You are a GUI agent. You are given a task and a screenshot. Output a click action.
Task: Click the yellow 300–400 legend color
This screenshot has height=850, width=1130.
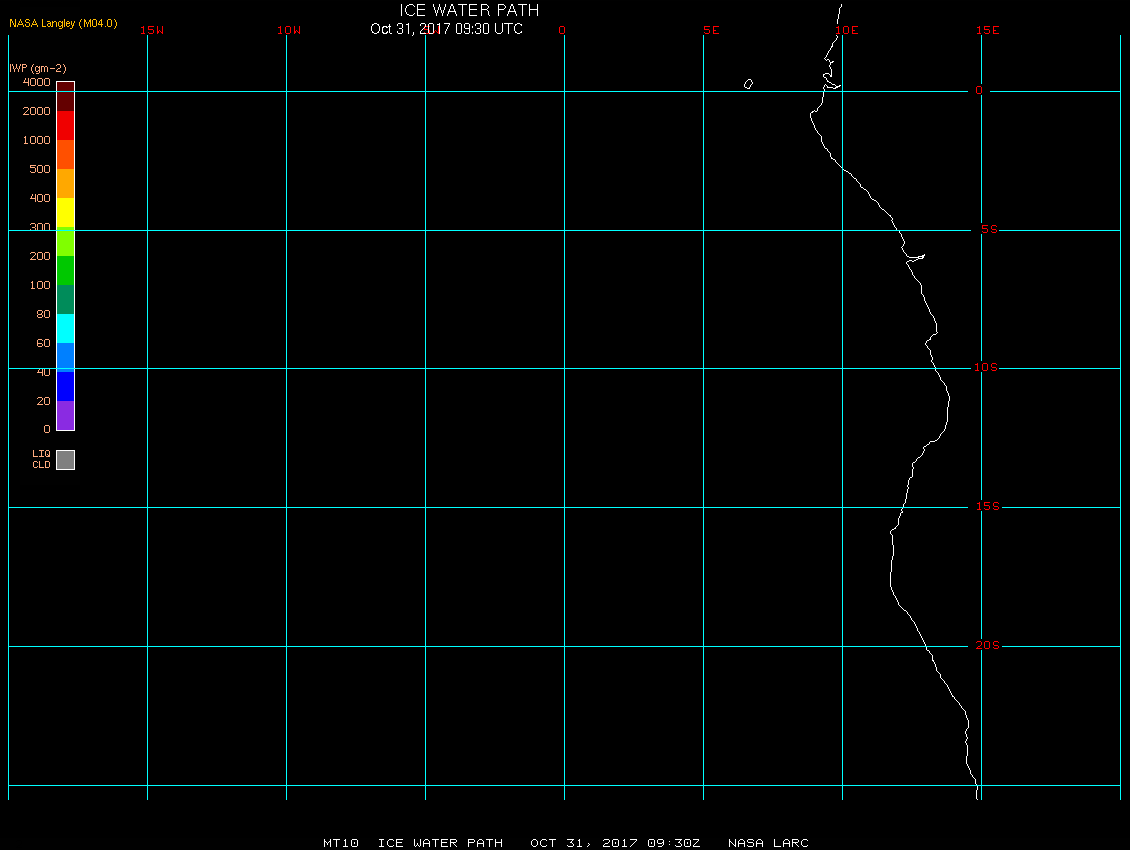pyautogui.click(x=66, y=213)
